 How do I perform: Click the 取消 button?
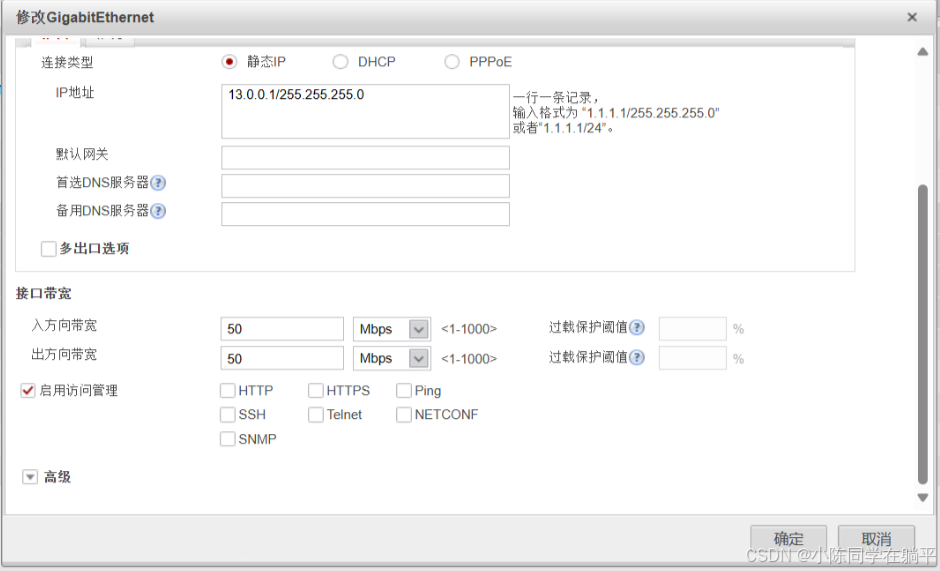click(x=876, y=539)
